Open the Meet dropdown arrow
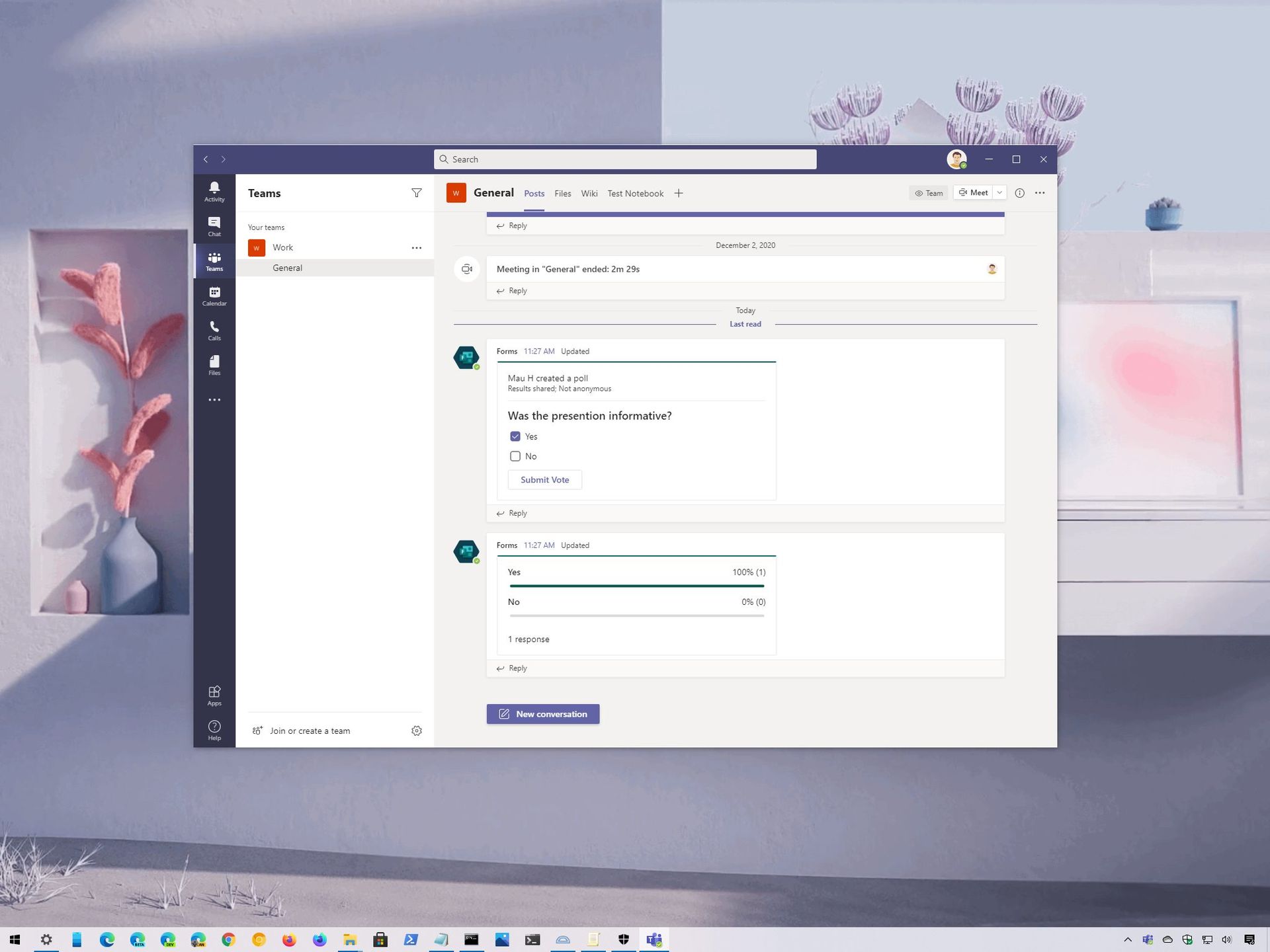Viewport: 1270px width, 952px height. [999, 192]
